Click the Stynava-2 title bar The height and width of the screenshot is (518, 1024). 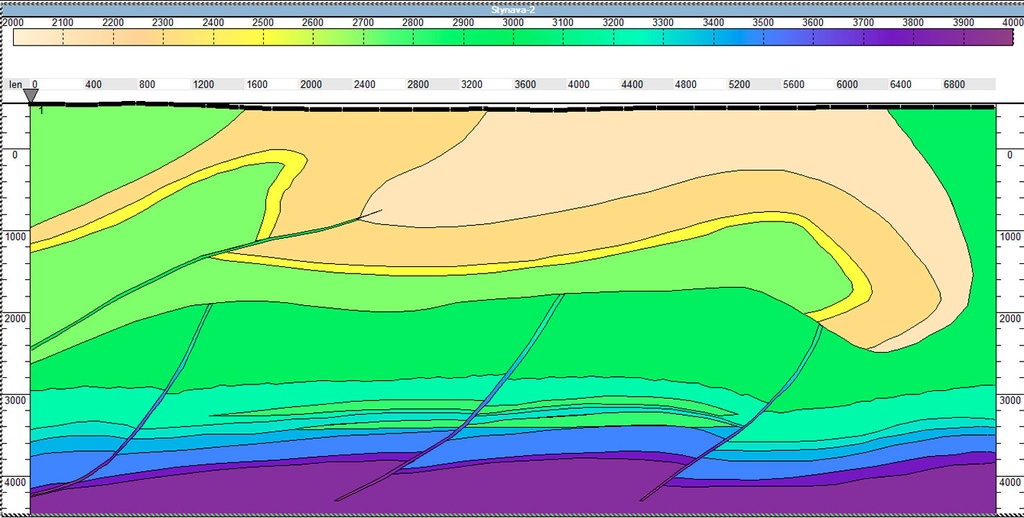click(512, 8)
